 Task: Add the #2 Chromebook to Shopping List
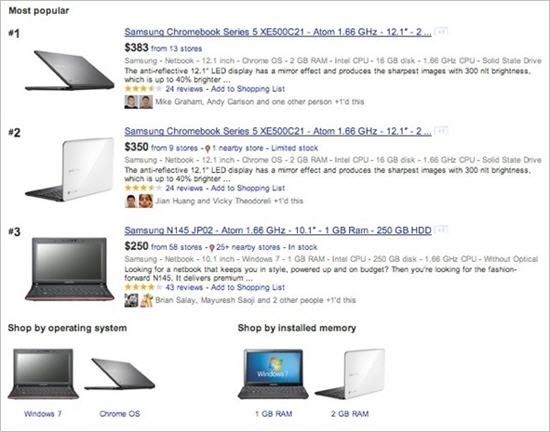click(x=248, y=188)
